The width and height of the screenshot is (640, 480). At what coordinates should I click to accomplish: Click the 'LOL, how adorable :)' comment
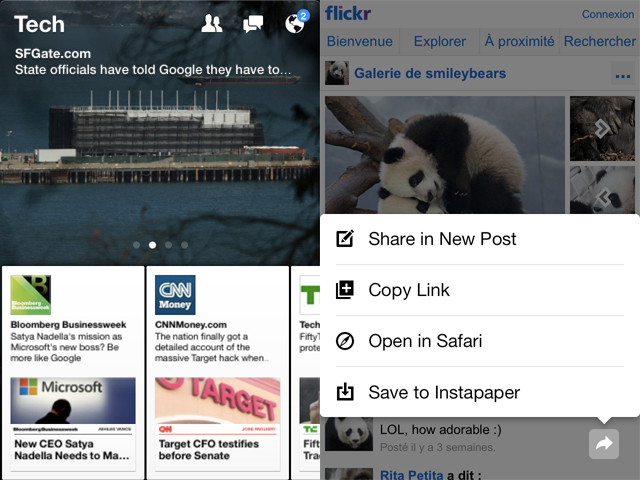[441, 430]
